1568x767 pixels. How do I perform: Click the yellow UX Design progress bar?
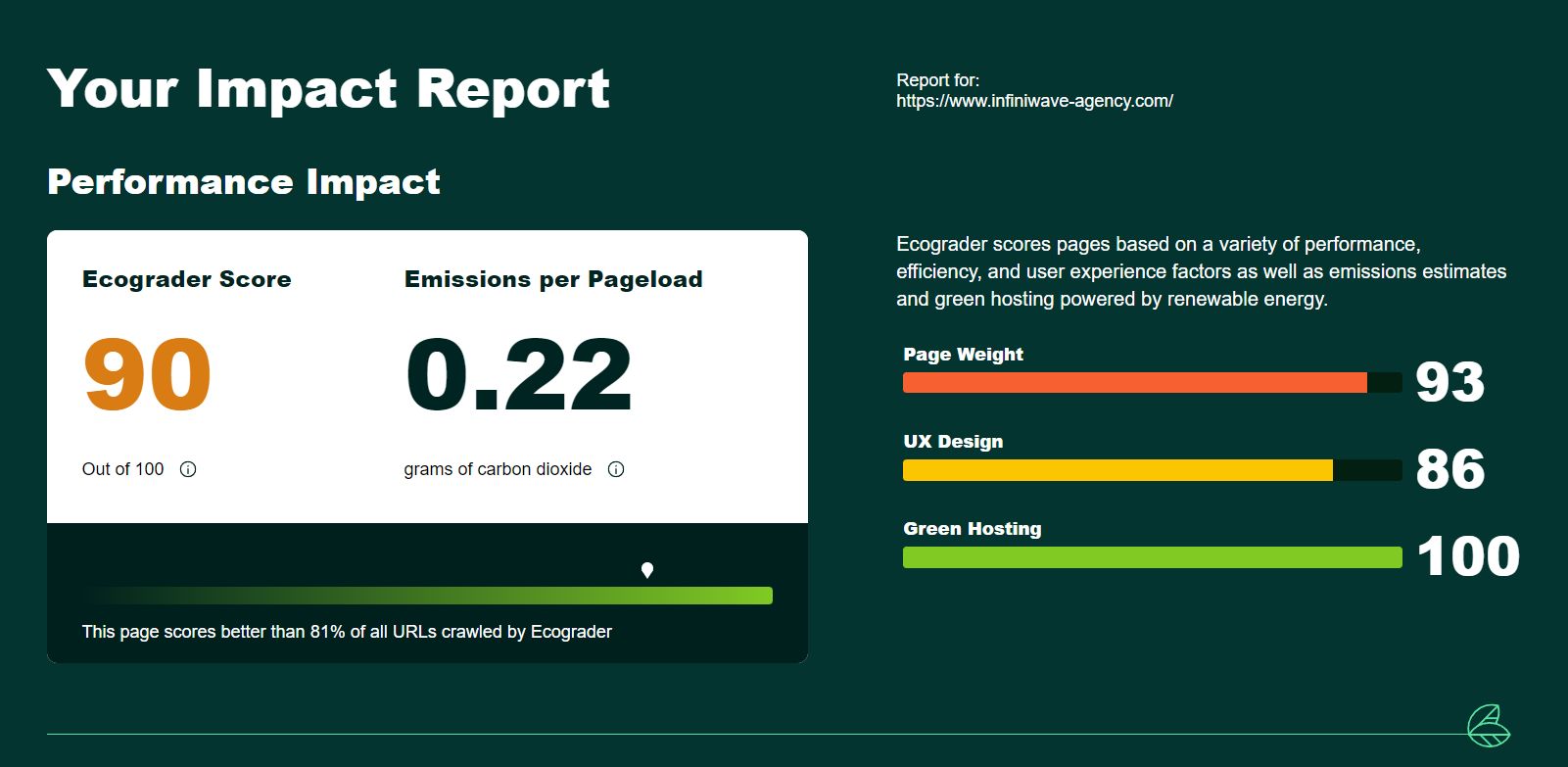(1117, 470)
